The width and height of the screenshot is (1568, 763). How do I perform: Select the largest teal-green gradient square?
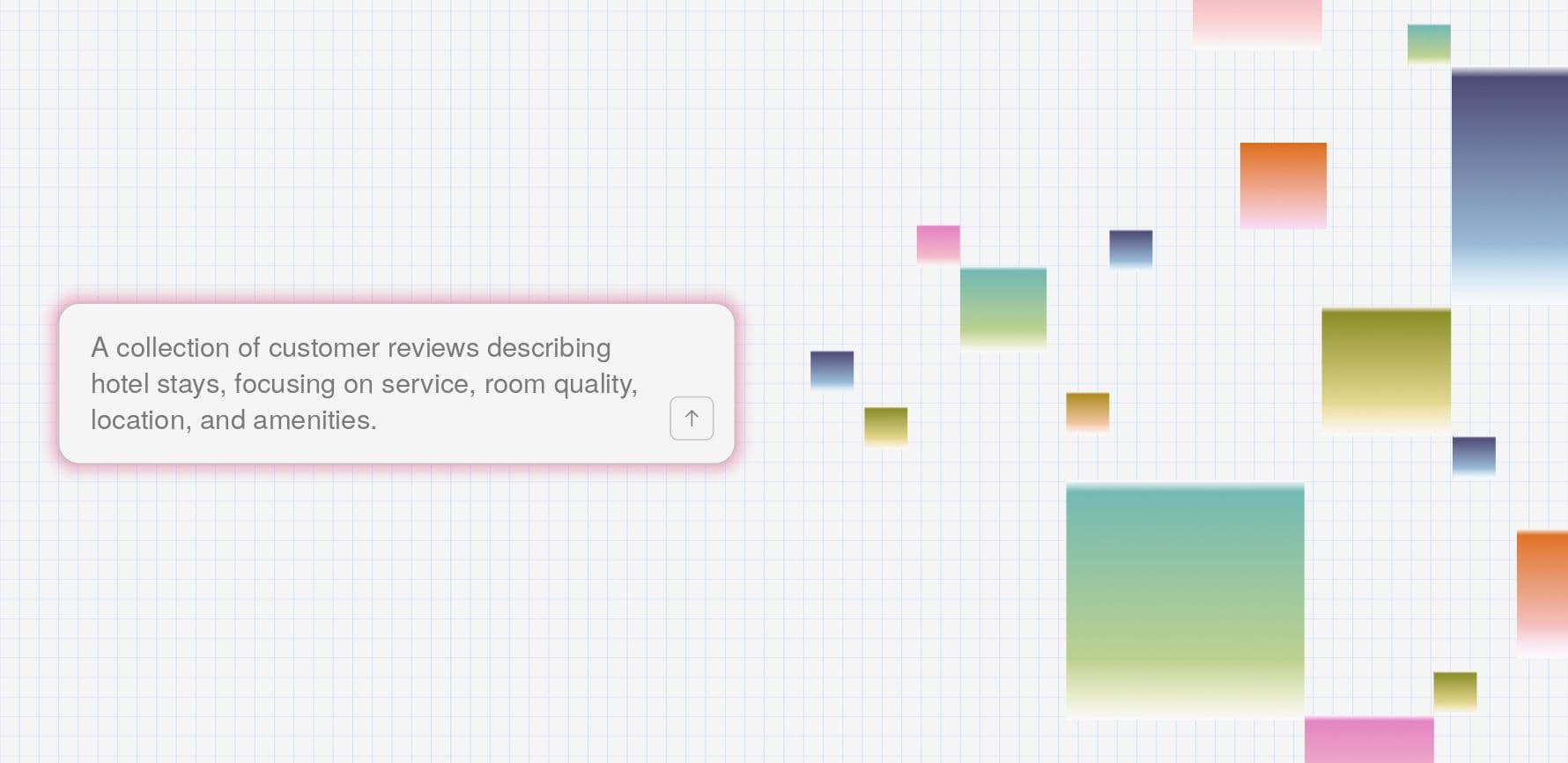coord(1185,600)
